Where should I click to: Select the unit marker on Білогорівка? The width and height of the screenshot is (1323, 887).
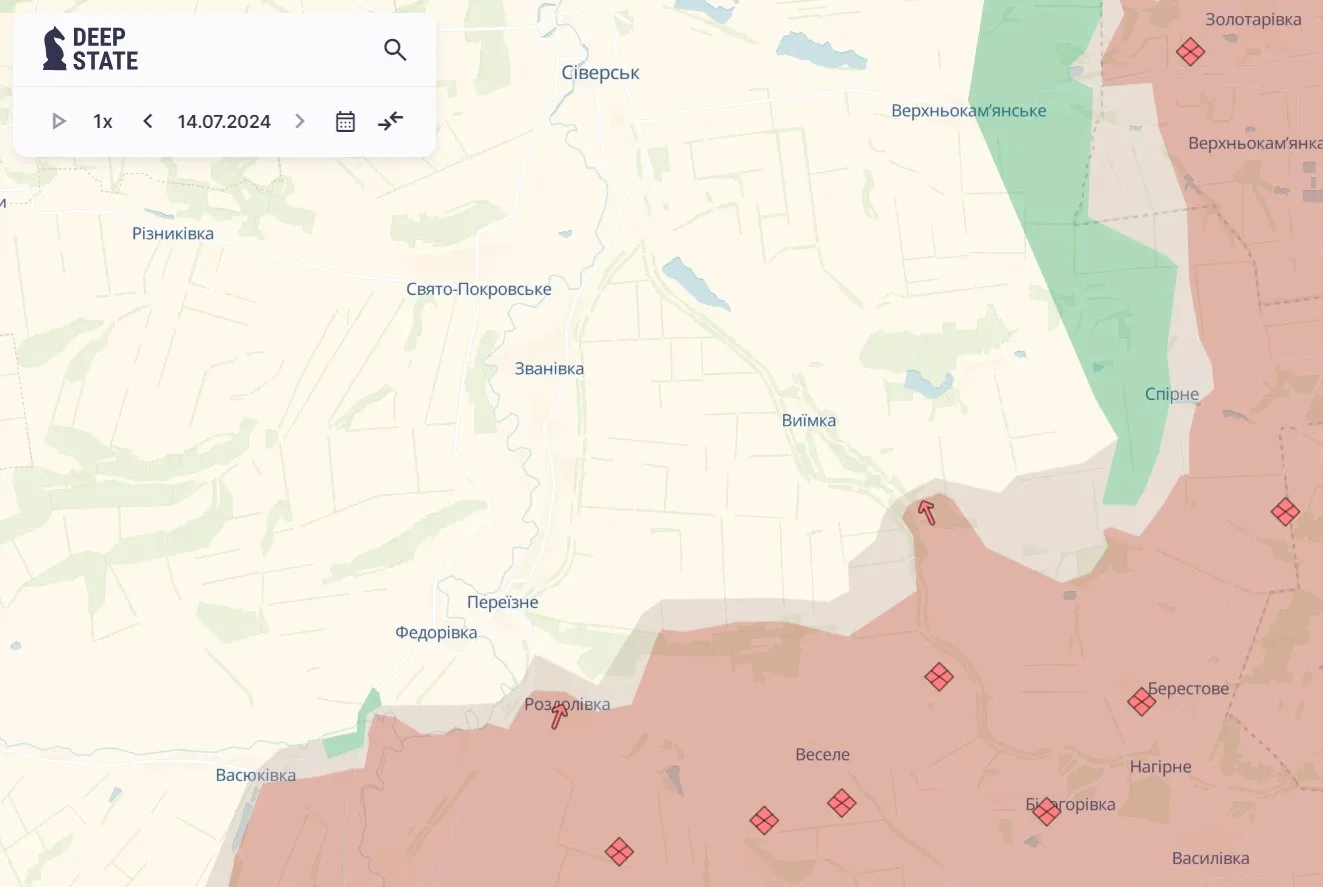pos(1046,811)
